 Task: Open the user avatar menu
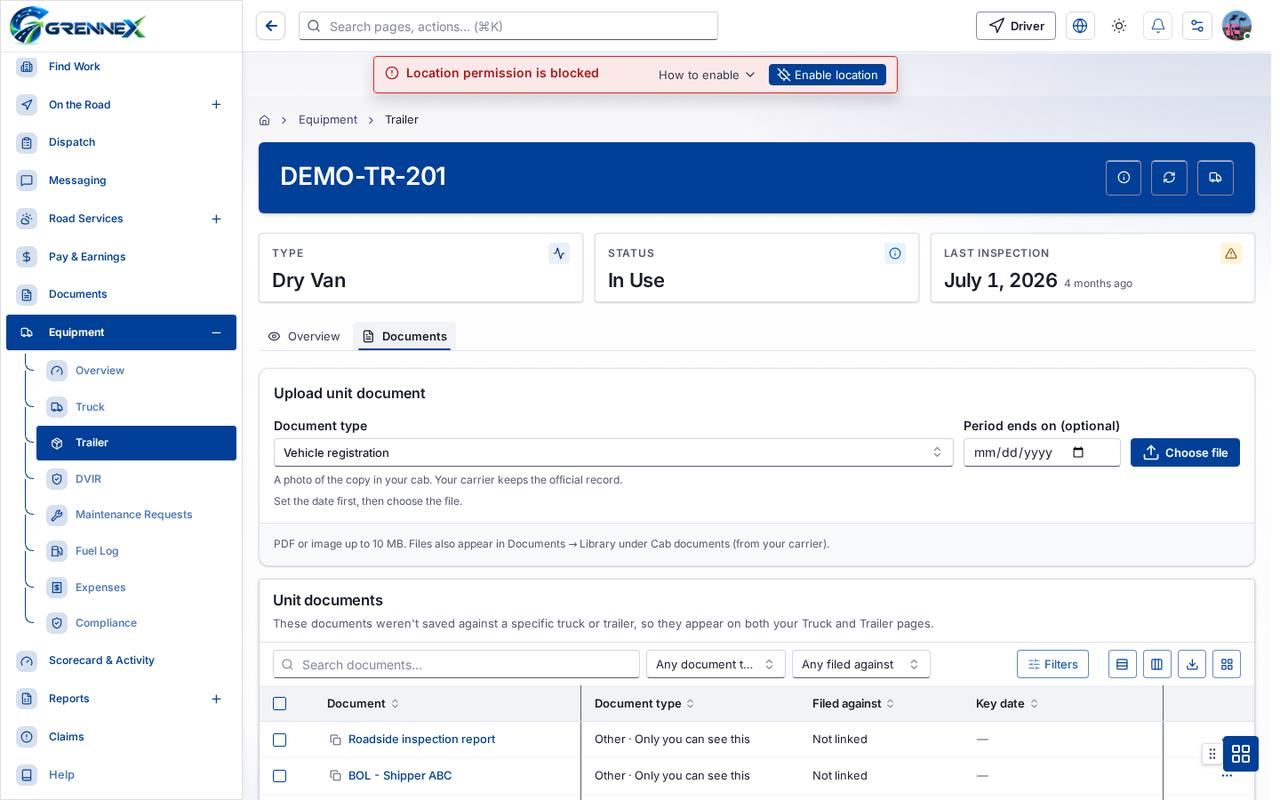point(1237,26)
